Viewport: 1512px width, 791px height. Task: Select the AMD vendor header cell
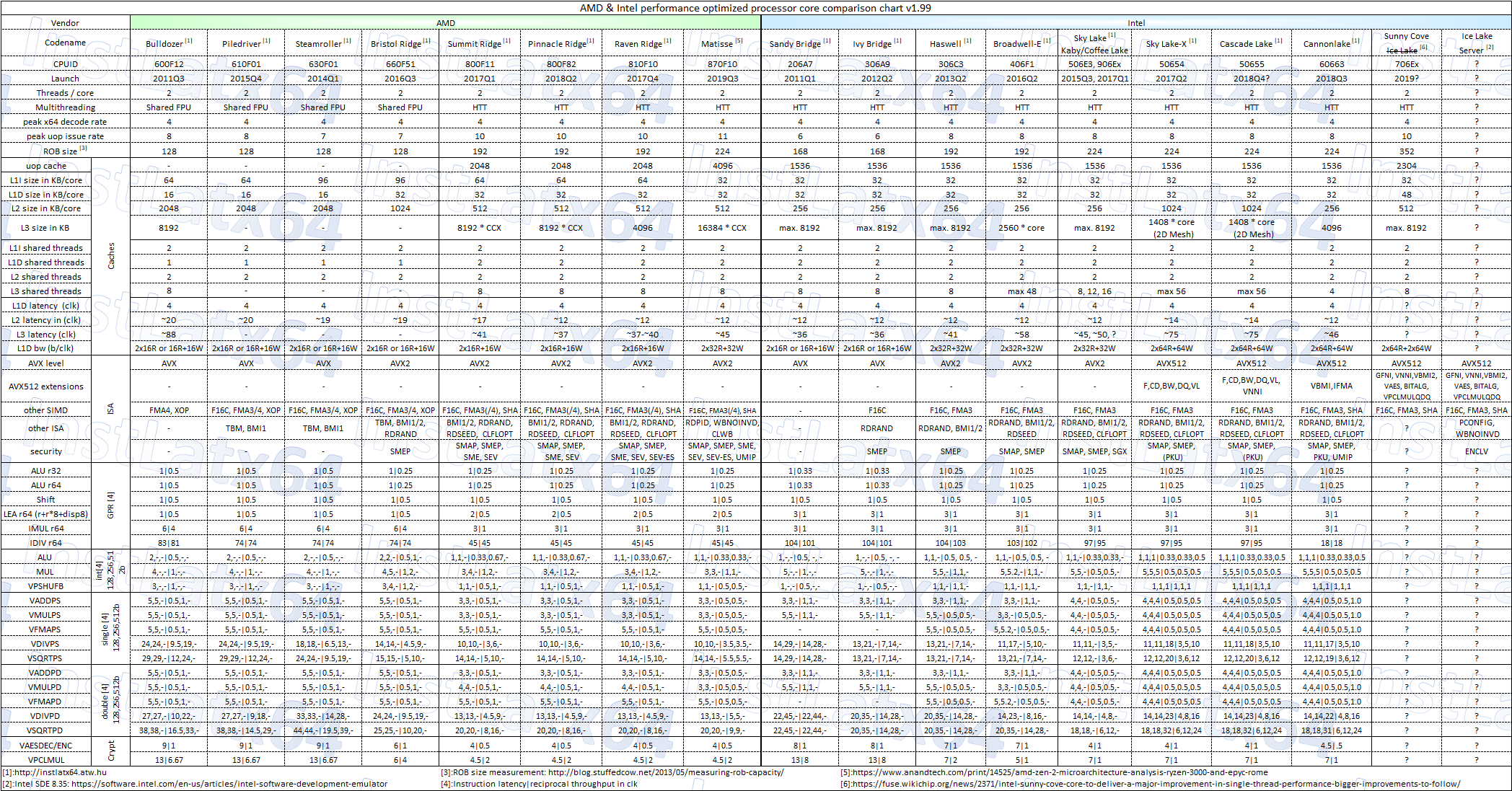(445, 23)
